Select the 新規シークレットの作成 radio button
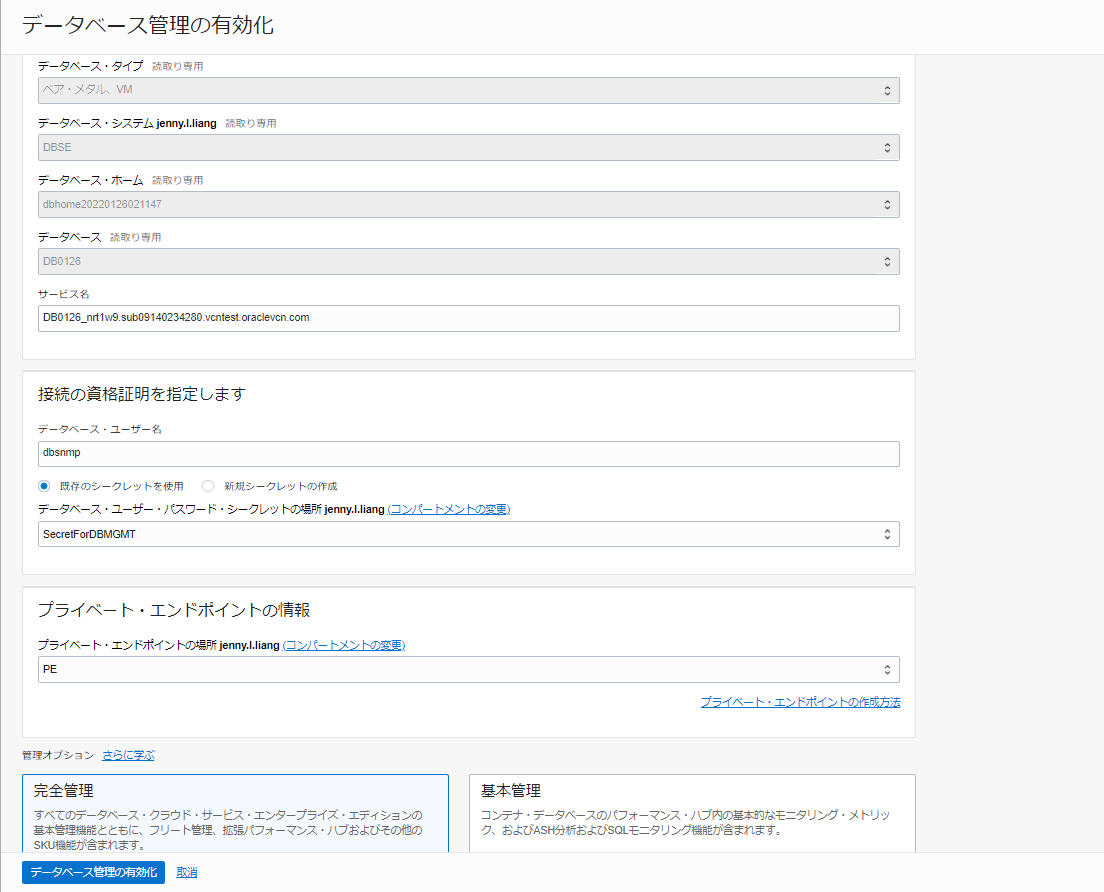1104x892 pixels. 208,485
